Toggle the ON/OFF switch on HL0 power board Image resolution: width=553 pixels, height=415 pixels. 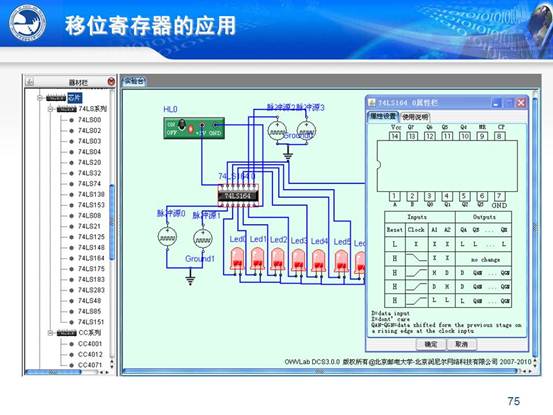182,124
